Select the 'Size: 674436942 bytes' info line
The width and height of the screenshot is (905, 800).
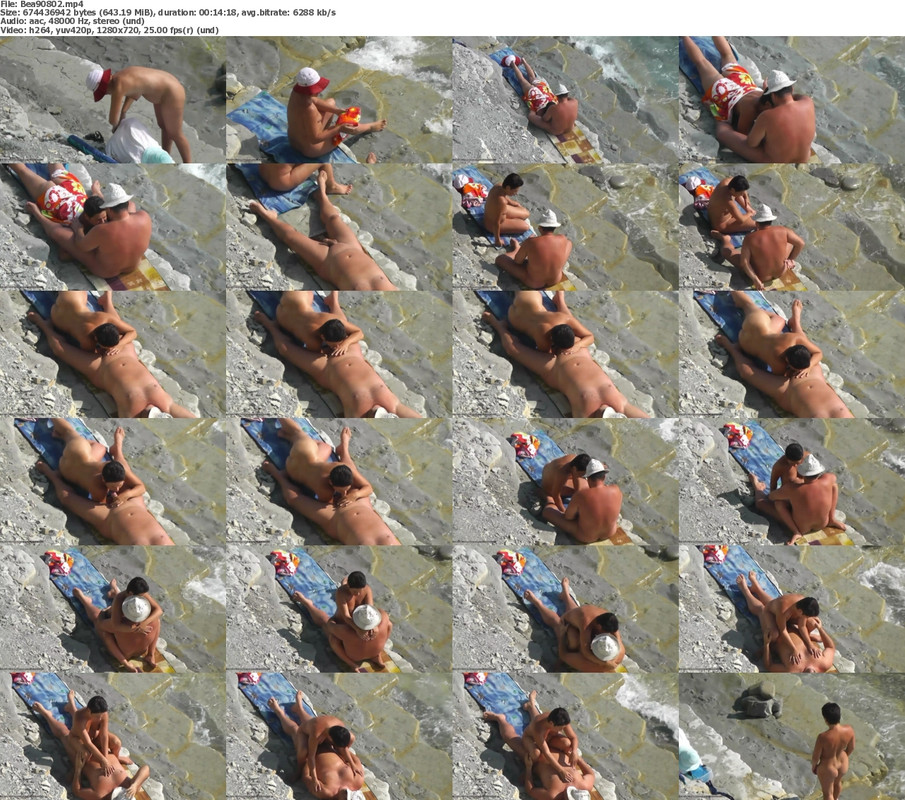coord(168,12)
